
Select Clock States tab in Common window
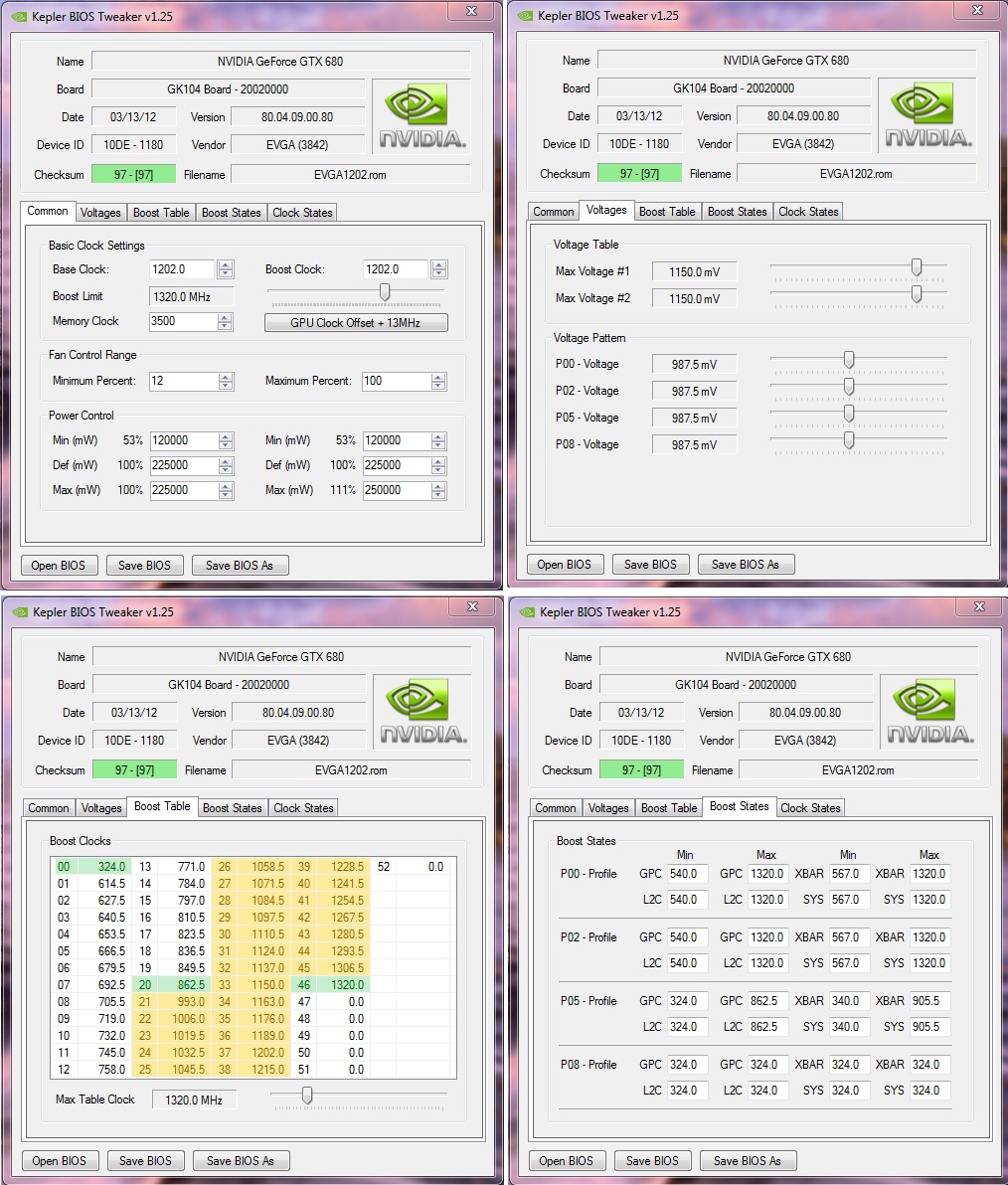(302, 213)
